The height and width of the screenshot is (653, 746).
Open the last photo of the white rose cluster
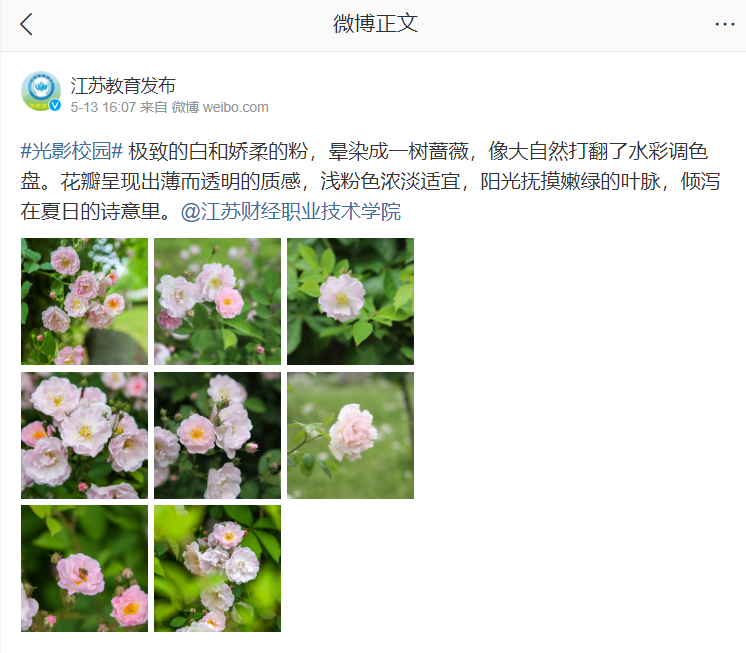click(217, 568)
